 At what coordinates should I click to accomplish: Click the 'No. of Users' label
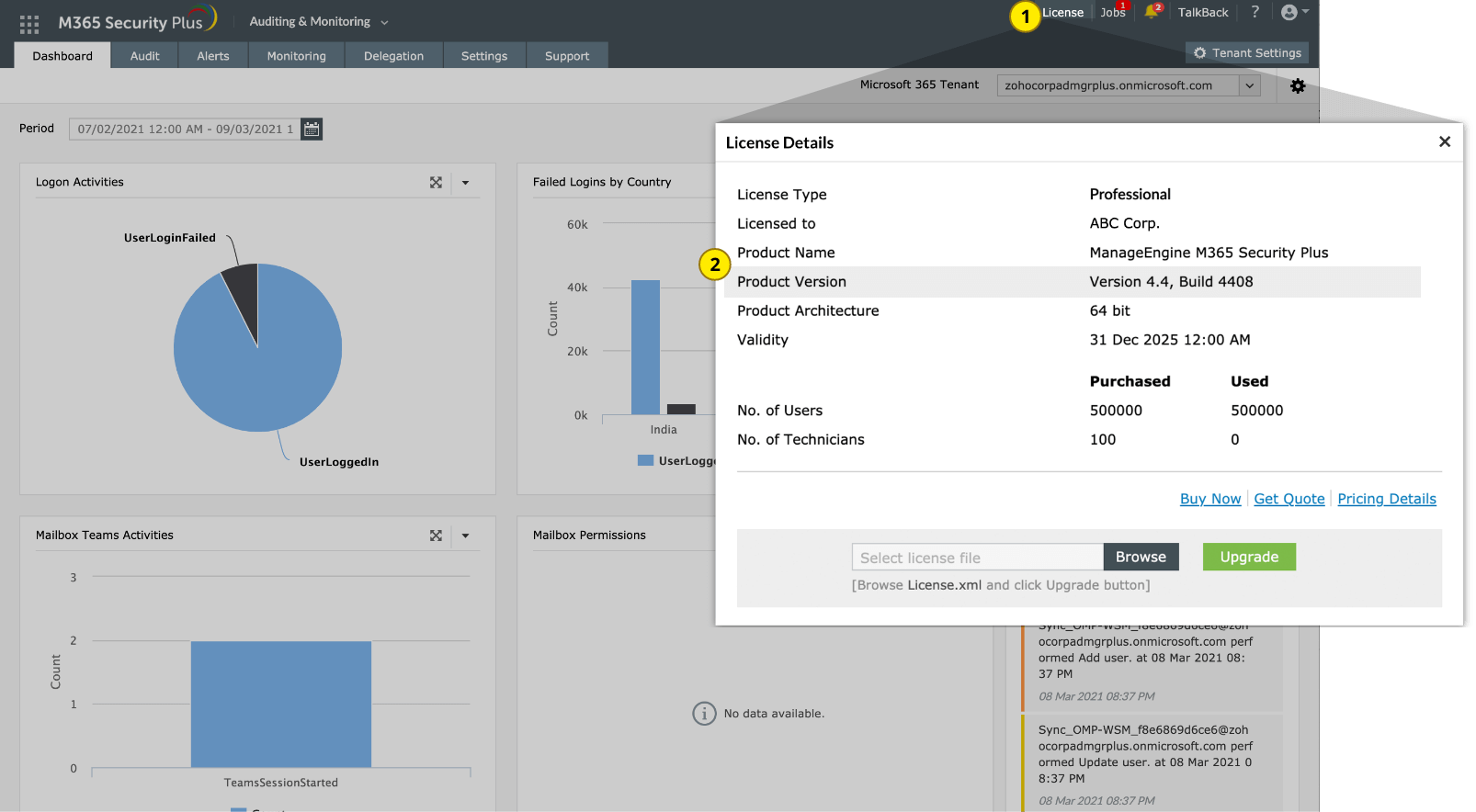[x=779, y=411]
